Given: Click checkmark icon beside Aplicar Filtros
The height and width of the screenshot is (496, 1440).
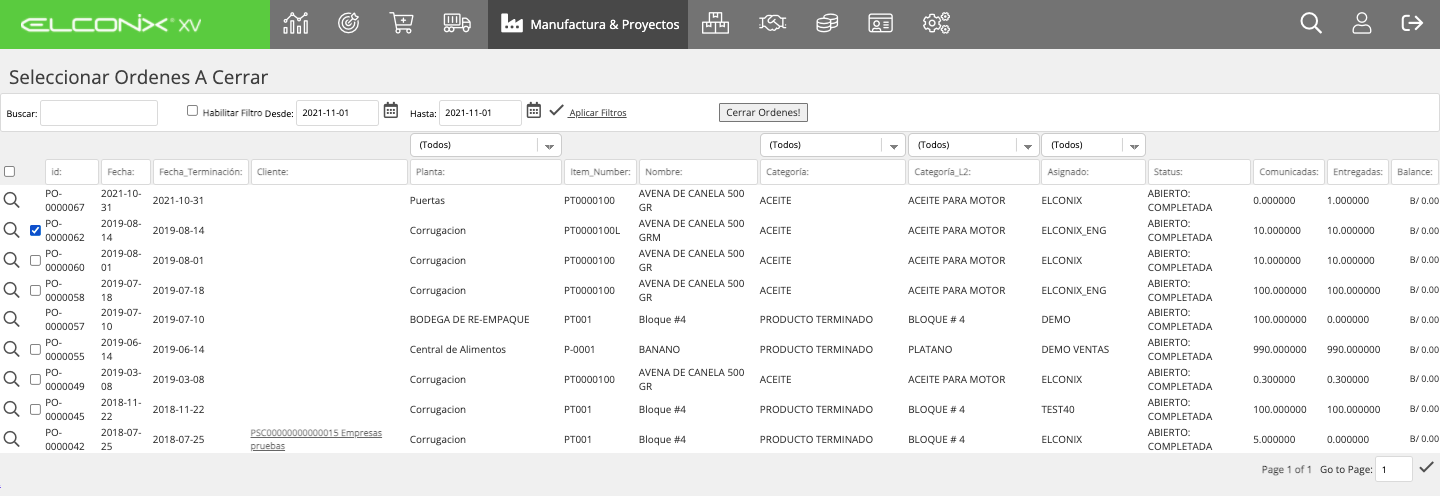Looking at the screenshot, I should (557, 110).
